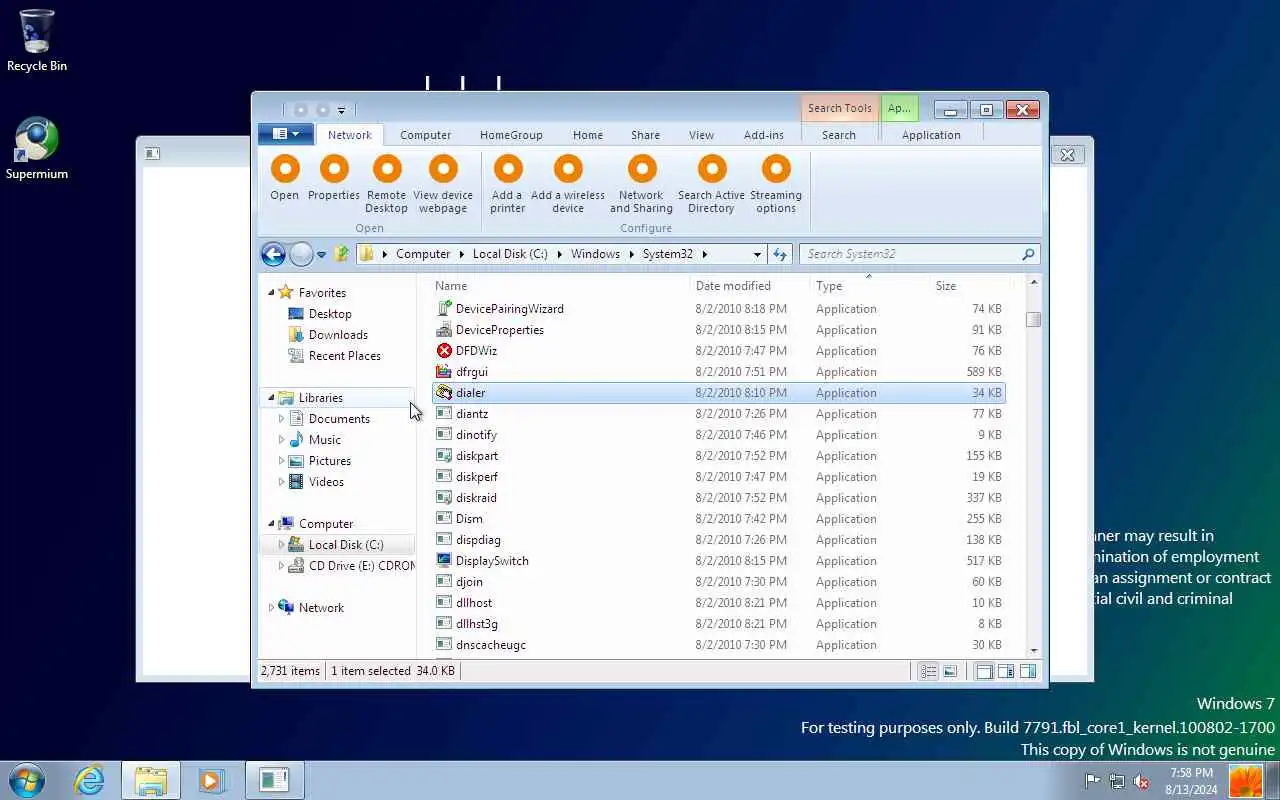1280x800 pixels.
Task: Open recent locations dropdown next to Forward
Action: click(321, 255)
